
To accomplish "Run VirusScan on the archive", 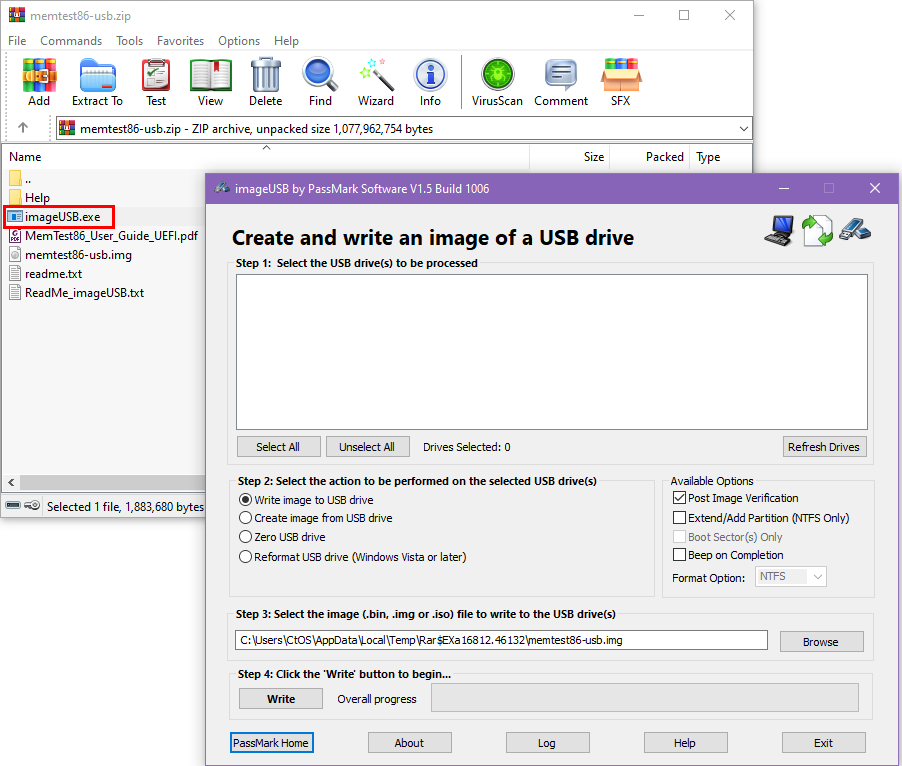I will [x=497, y=82].
